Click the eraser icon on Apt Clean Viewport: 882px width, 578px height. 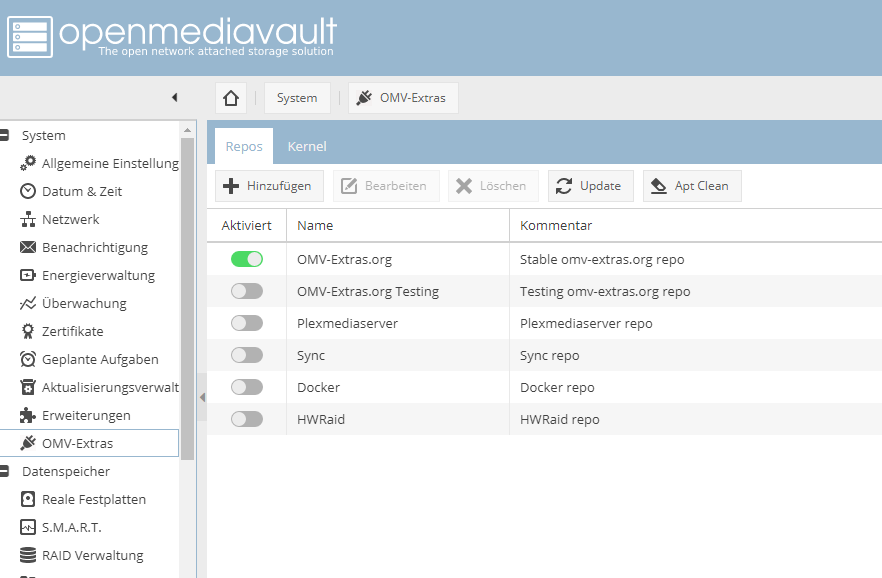pos(659,186)
